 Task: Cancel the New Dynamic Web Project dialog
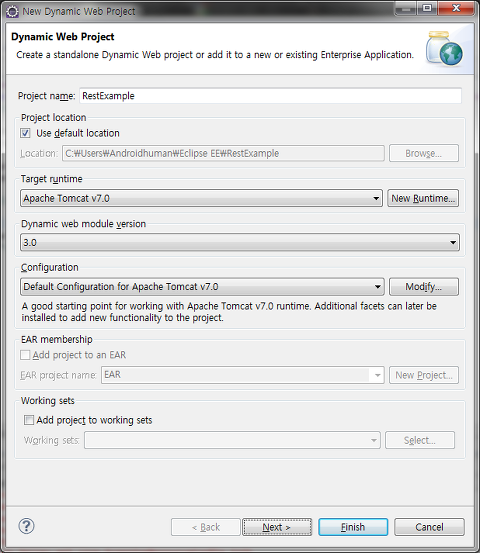point(429,527)
